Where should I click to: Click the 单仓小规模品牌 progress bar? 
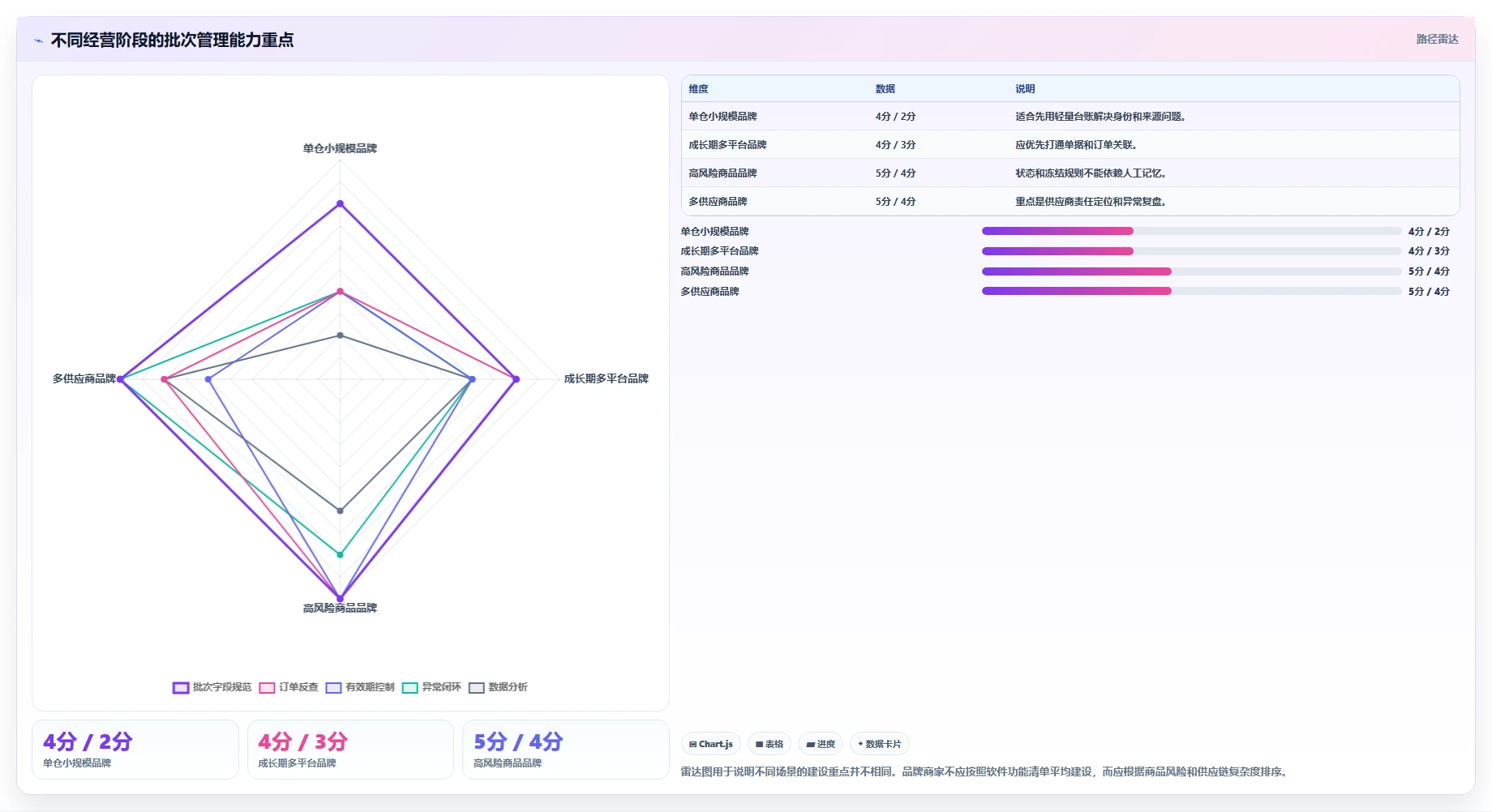click(1191, 231)
